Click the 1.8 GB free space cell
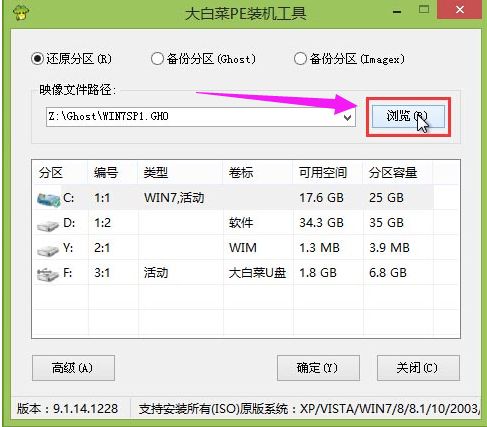This screenshot has height=427, width=487. click(318, 273)
